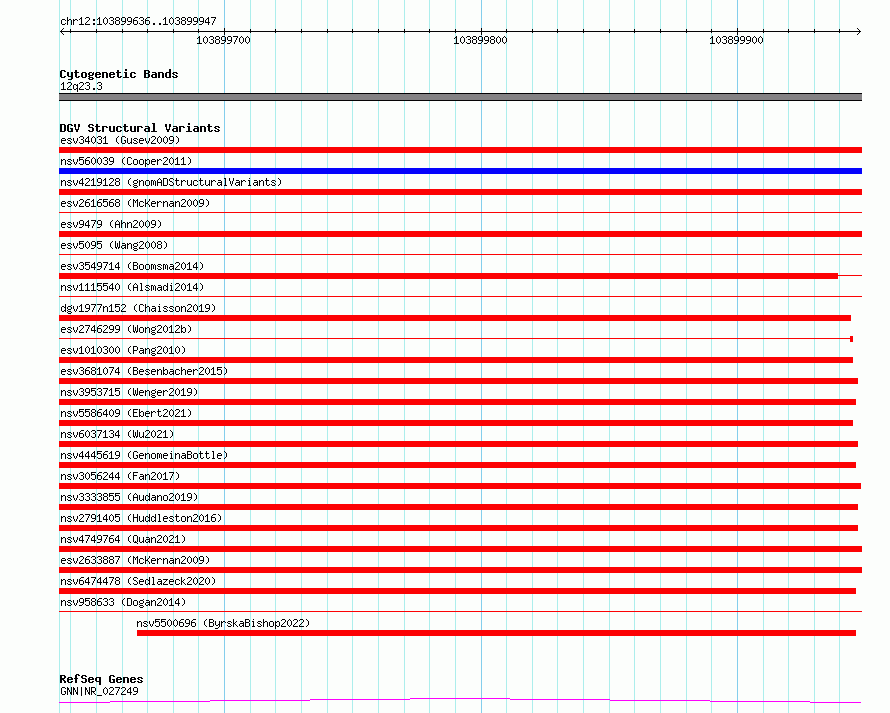Image resolution: width=890 pixels, height=713 pixels.
Task: Select the red bar under esv3549714 (Boomsma2014)
Action: (x=448, y=276)
